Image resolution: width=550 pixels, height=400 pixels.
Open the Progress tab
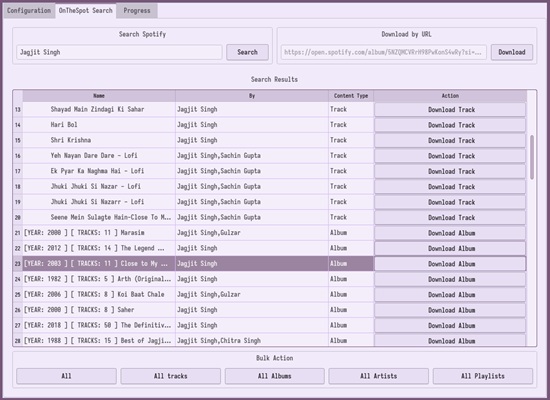137,11
